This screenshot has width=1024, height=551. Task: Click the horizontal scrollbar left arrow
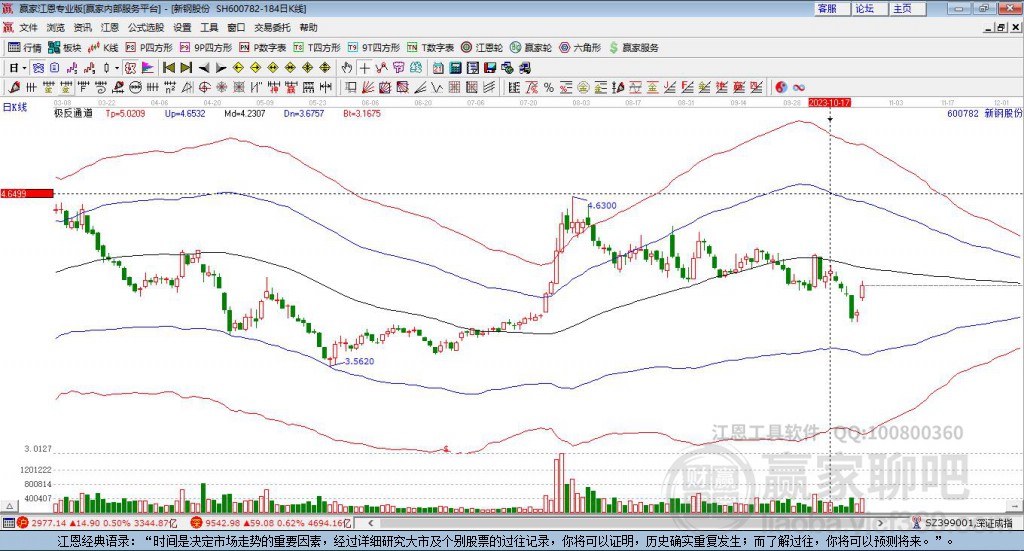pyautogui.click(x=371, y=523)
